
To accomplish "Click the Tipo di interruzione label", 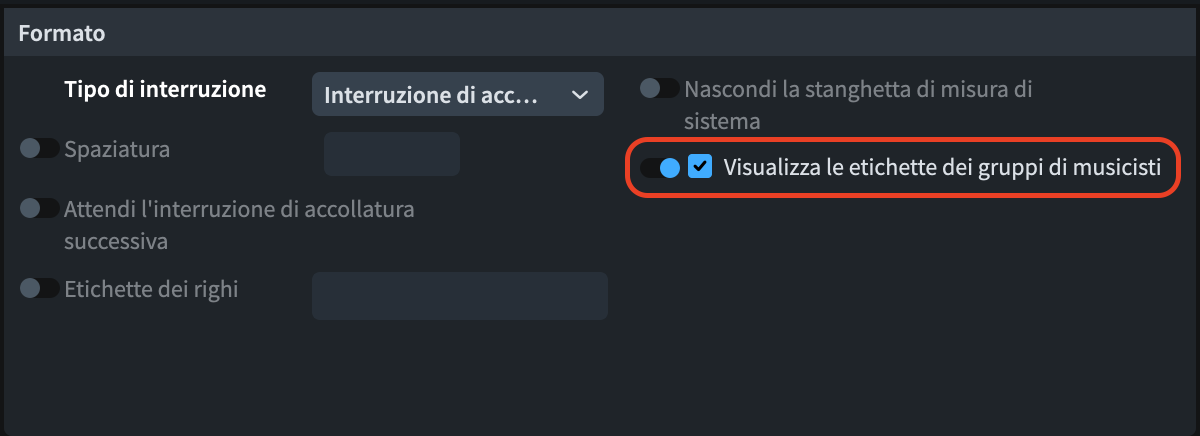I will click(165, 89).
